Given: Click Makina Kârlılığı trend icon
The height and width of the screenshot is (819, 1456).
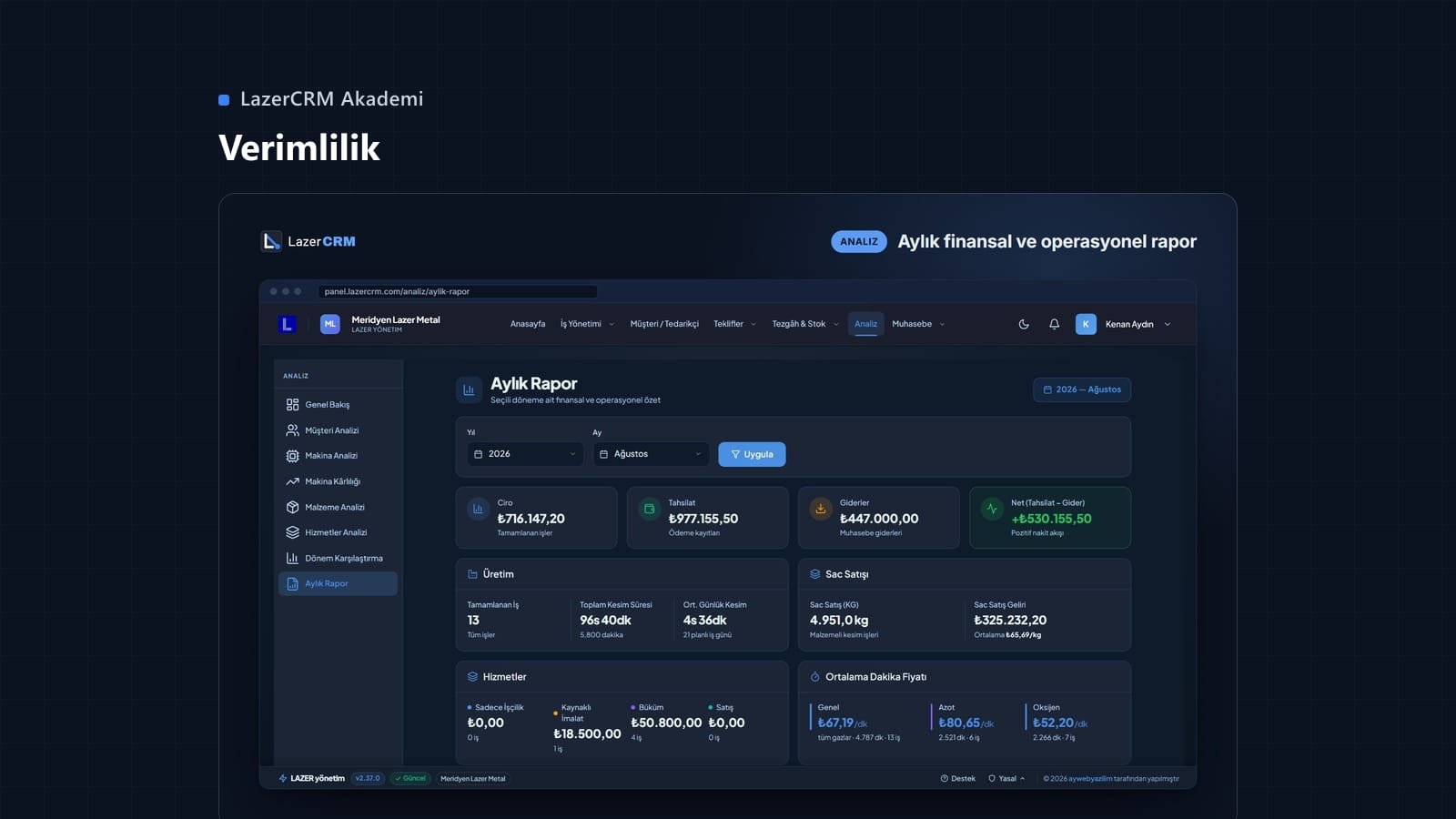Looking at the screenshot, I should (x=292, y=481).
